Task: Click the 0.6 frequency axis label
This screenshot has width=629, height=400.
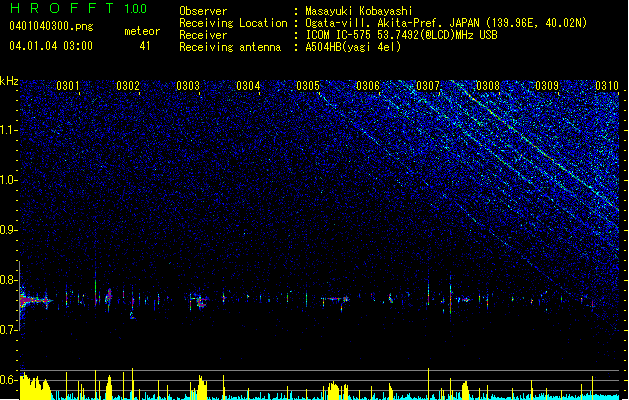Action: [9, 380]
